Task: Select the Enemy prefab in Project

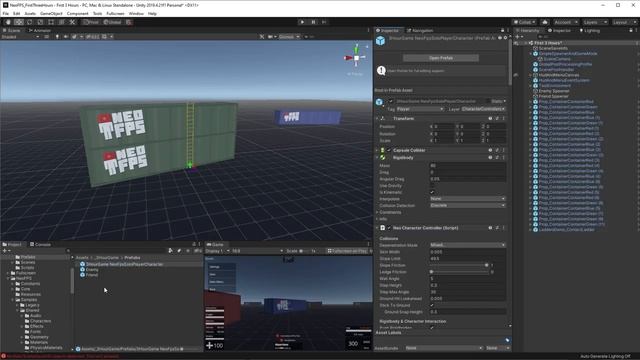Action: (92, 270)
